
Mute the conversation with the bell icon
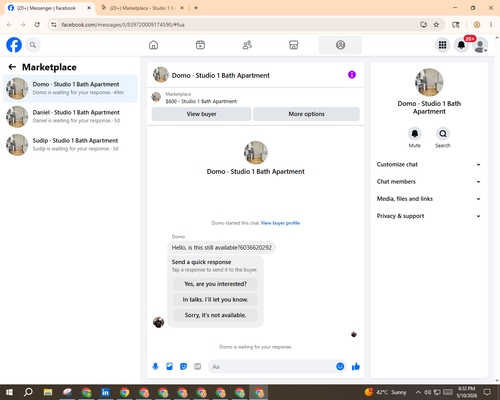[415, 134]
